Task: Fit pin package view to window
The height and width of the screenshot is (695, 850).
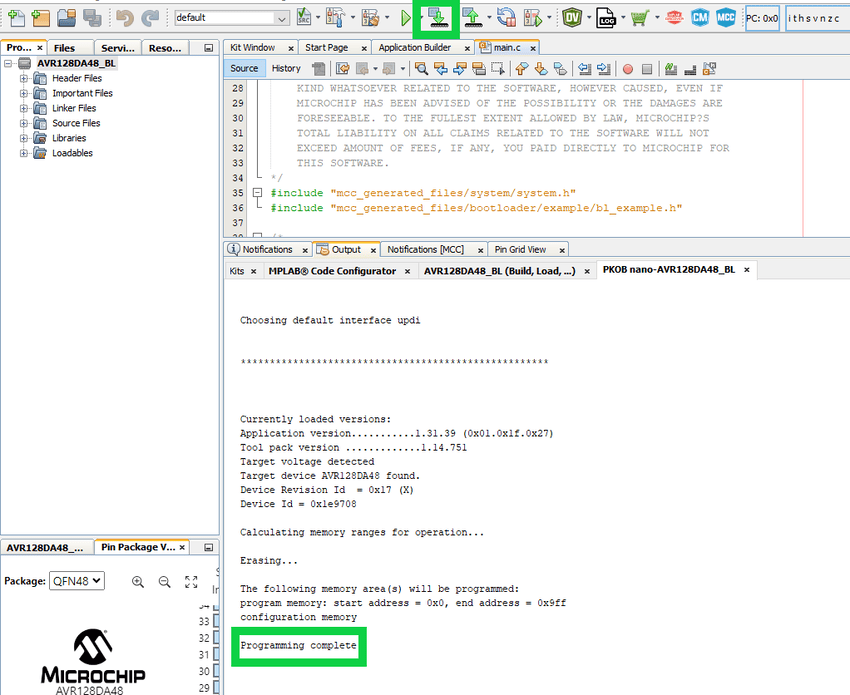Action: click(191, 581)
